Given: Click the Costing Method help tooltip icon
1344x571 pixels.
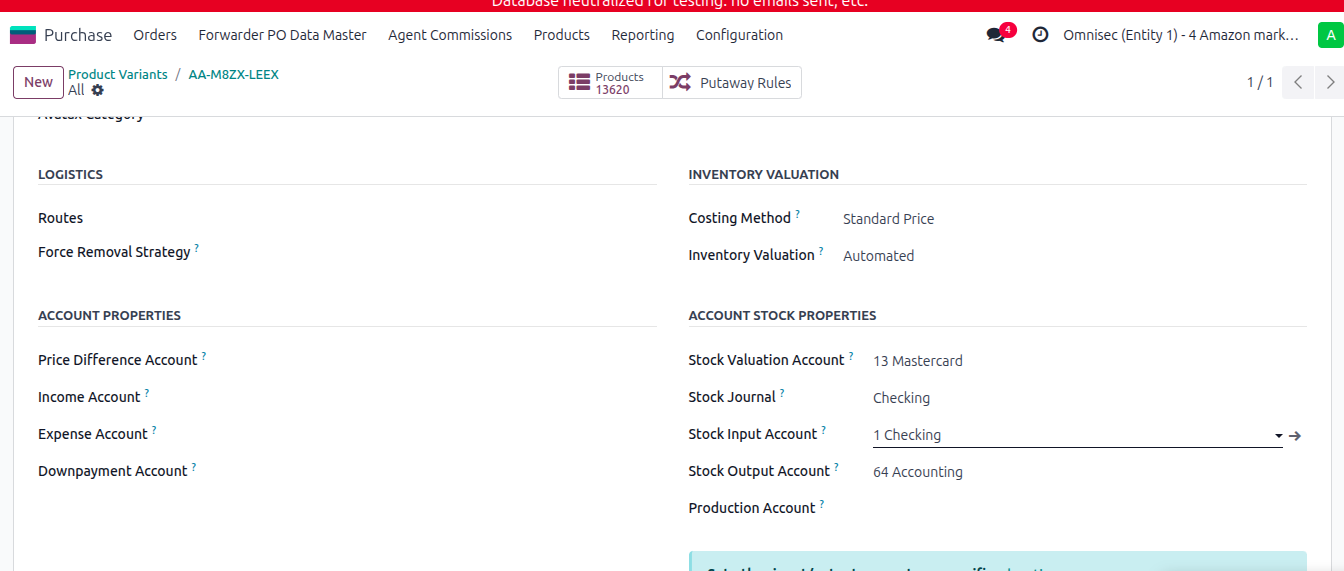Looking at the screenshot, I should pos(797,214).
